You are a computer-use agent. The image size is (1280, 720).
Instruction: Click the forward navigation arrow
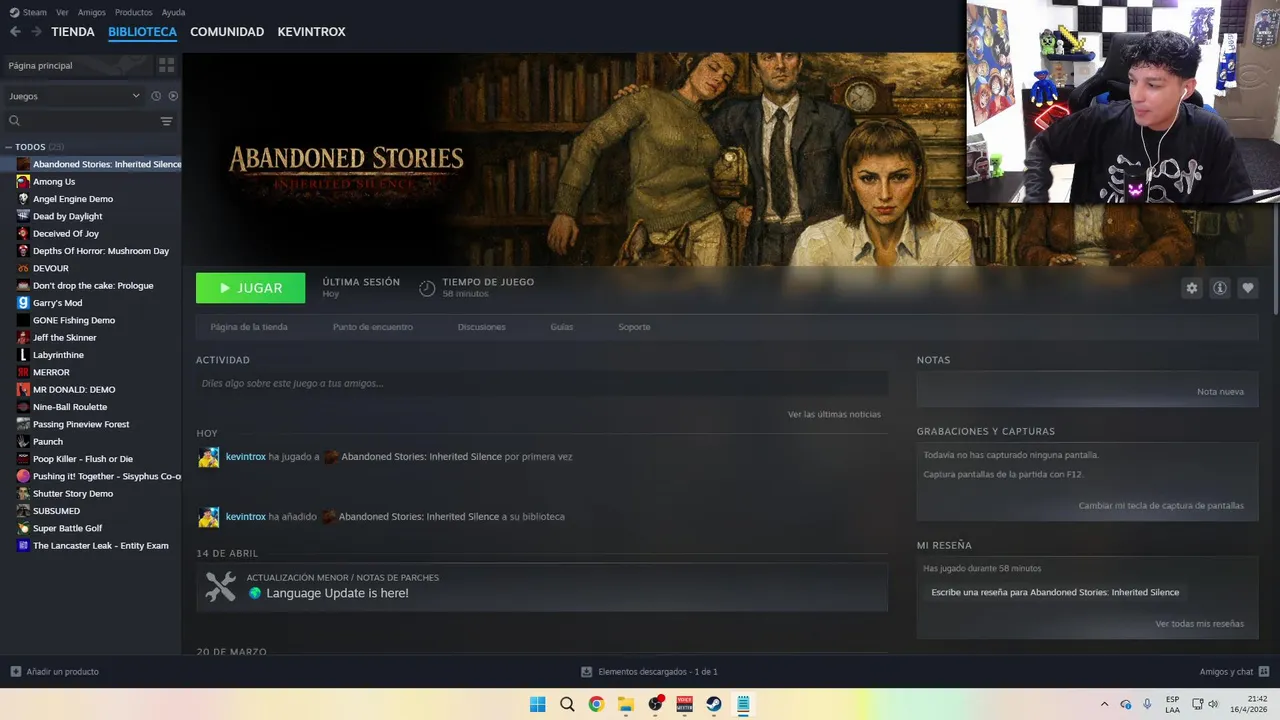coord(36,32)
